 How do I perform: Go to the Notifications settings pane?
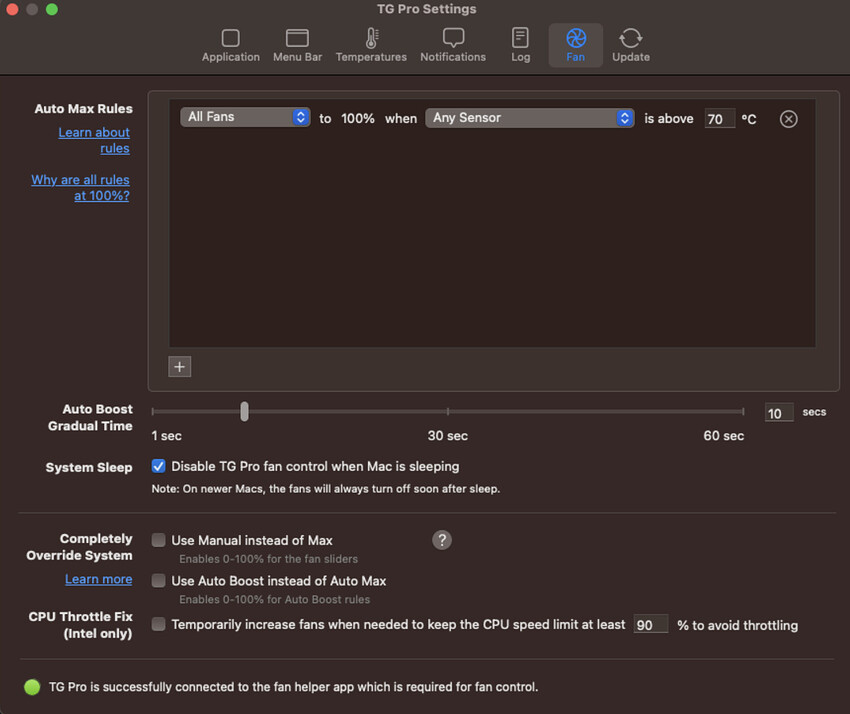point(453,46)
